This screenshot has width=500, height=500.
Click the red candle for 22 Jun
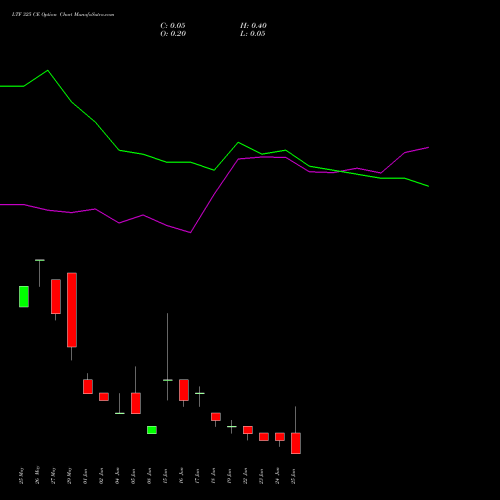point(248,430)
